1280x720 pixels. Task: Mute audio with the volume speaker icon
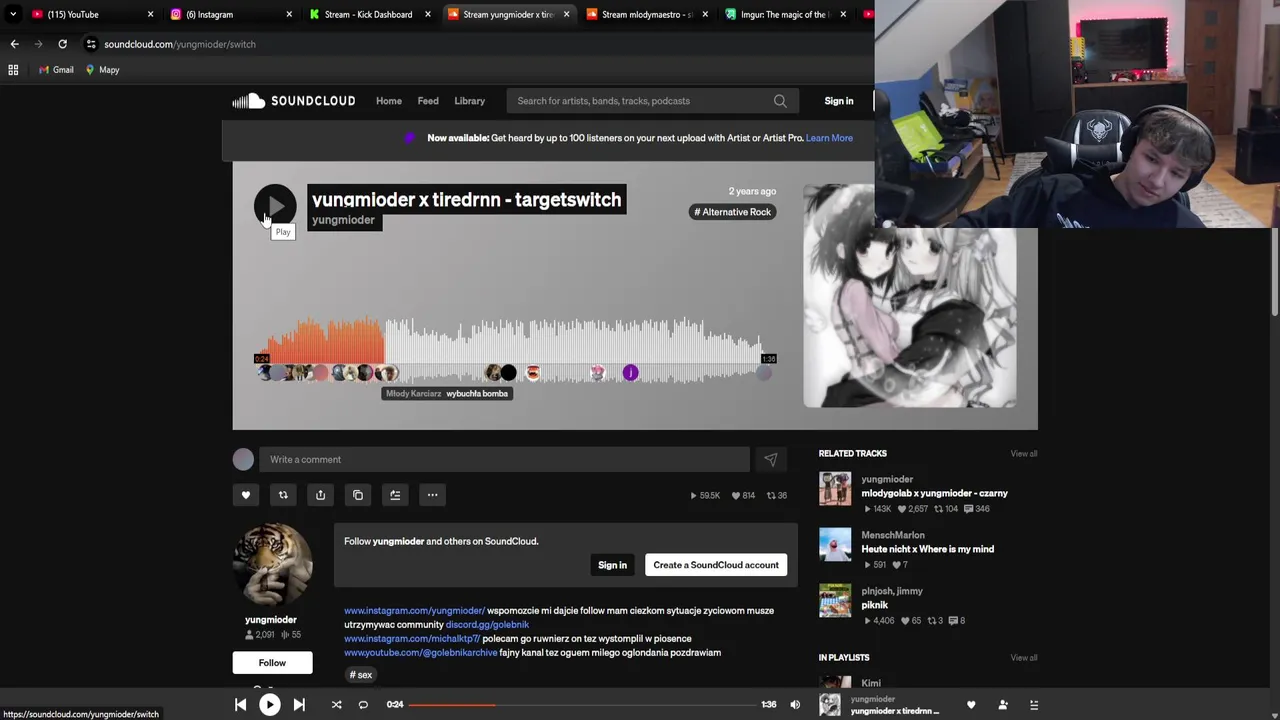795,705
